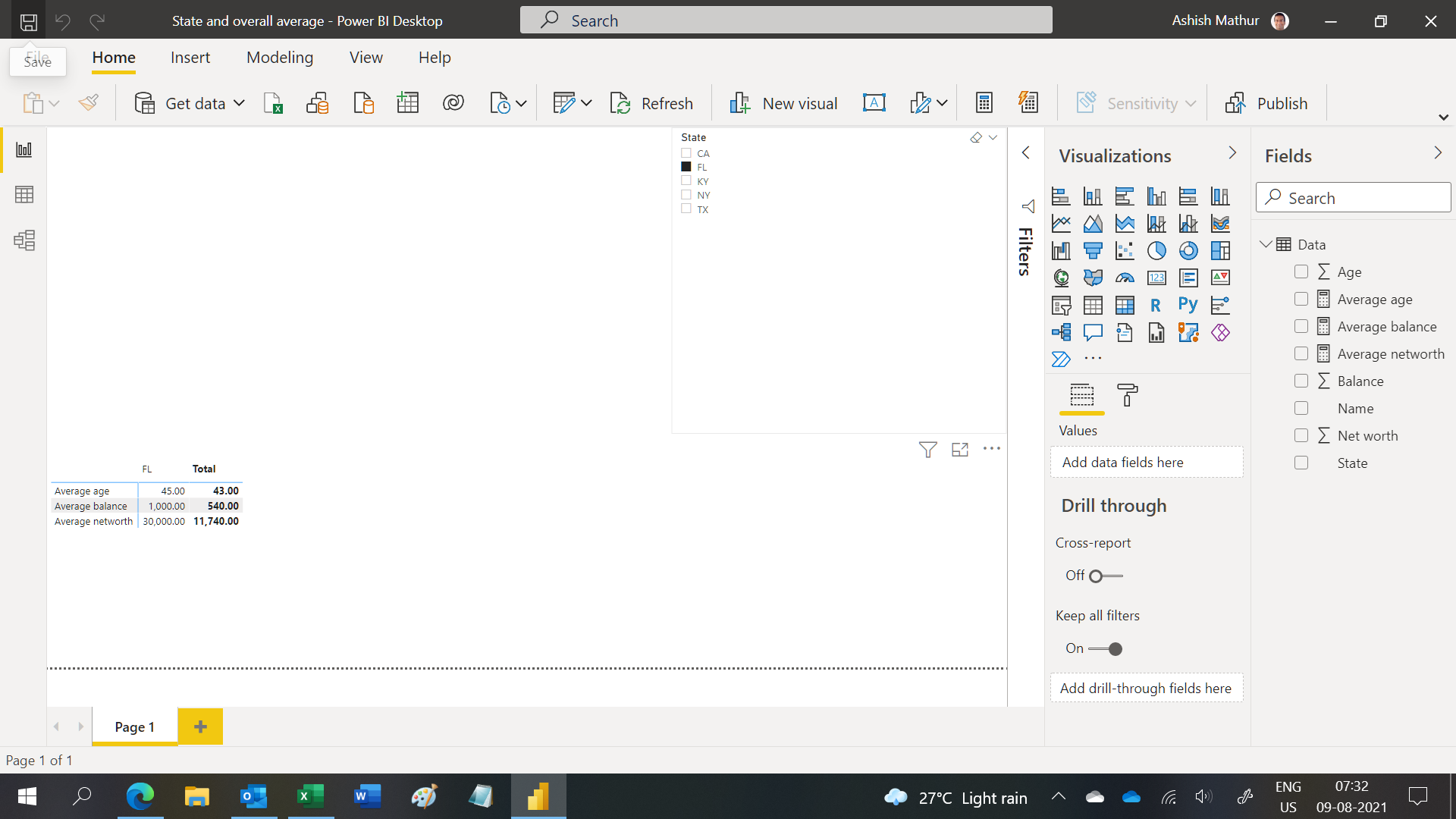The height and width of the screenshot is (819, 1456).
Task: Expand the Filters pane arrow
Action: [1025, 153]
